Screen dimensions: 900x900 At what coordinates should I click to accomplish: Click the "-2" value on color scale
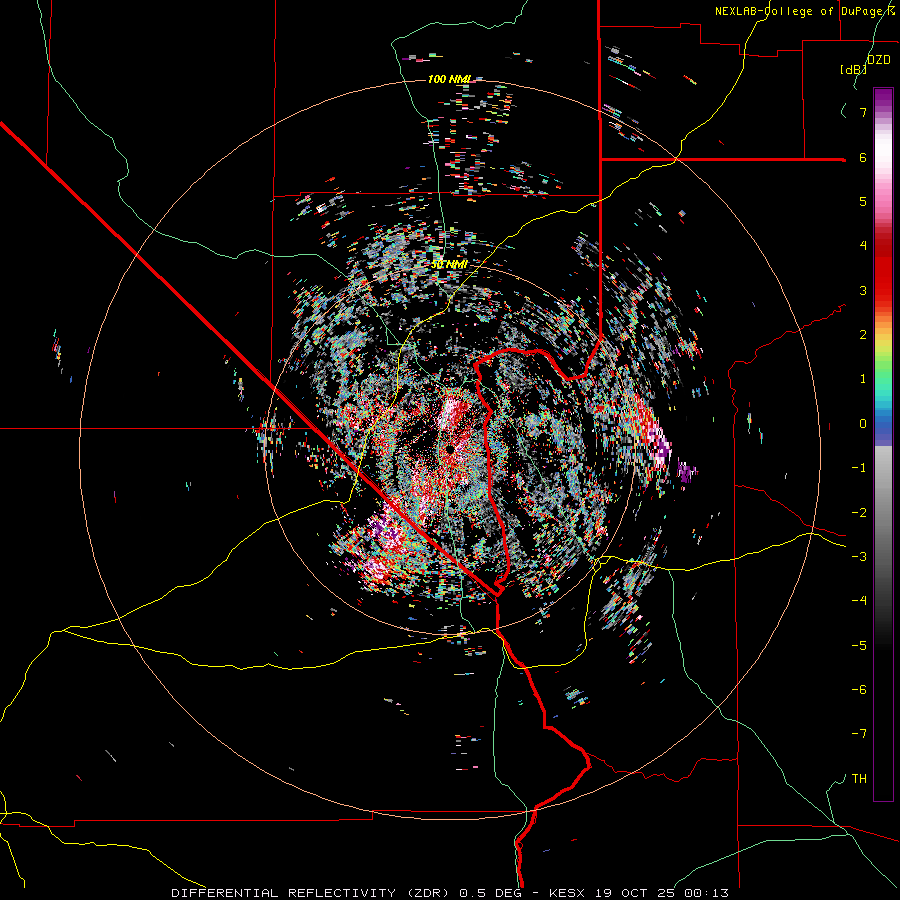pyautogui.click(x=859, y=513)
